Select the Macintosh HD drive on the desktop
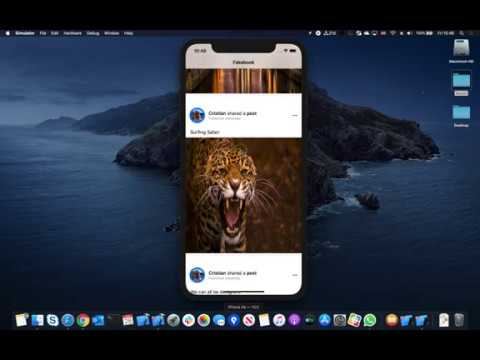This screenshot has width=480, height=360. coord(461,51)
